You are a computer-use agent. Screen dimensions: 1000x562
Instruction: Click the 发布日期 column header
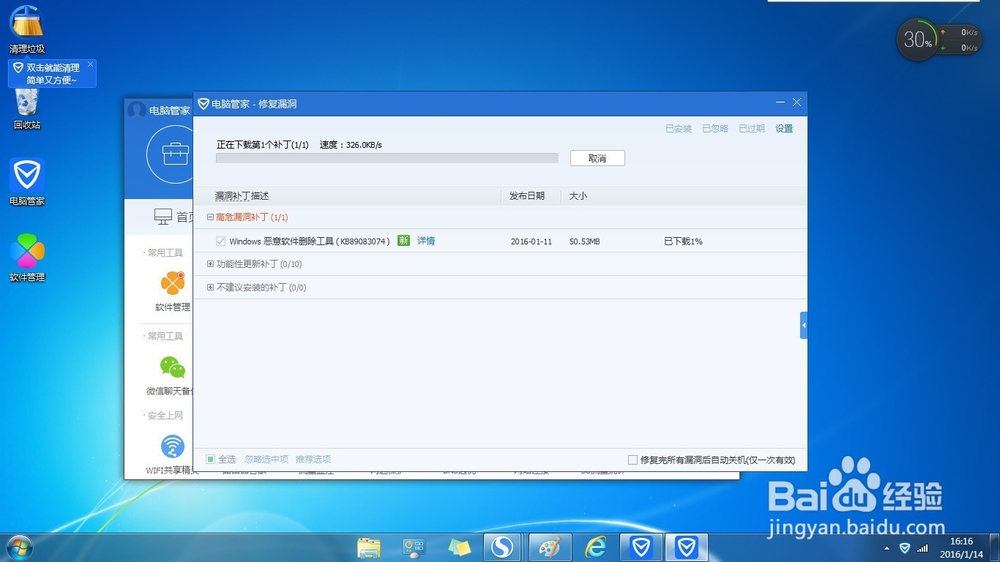point(527,196)
